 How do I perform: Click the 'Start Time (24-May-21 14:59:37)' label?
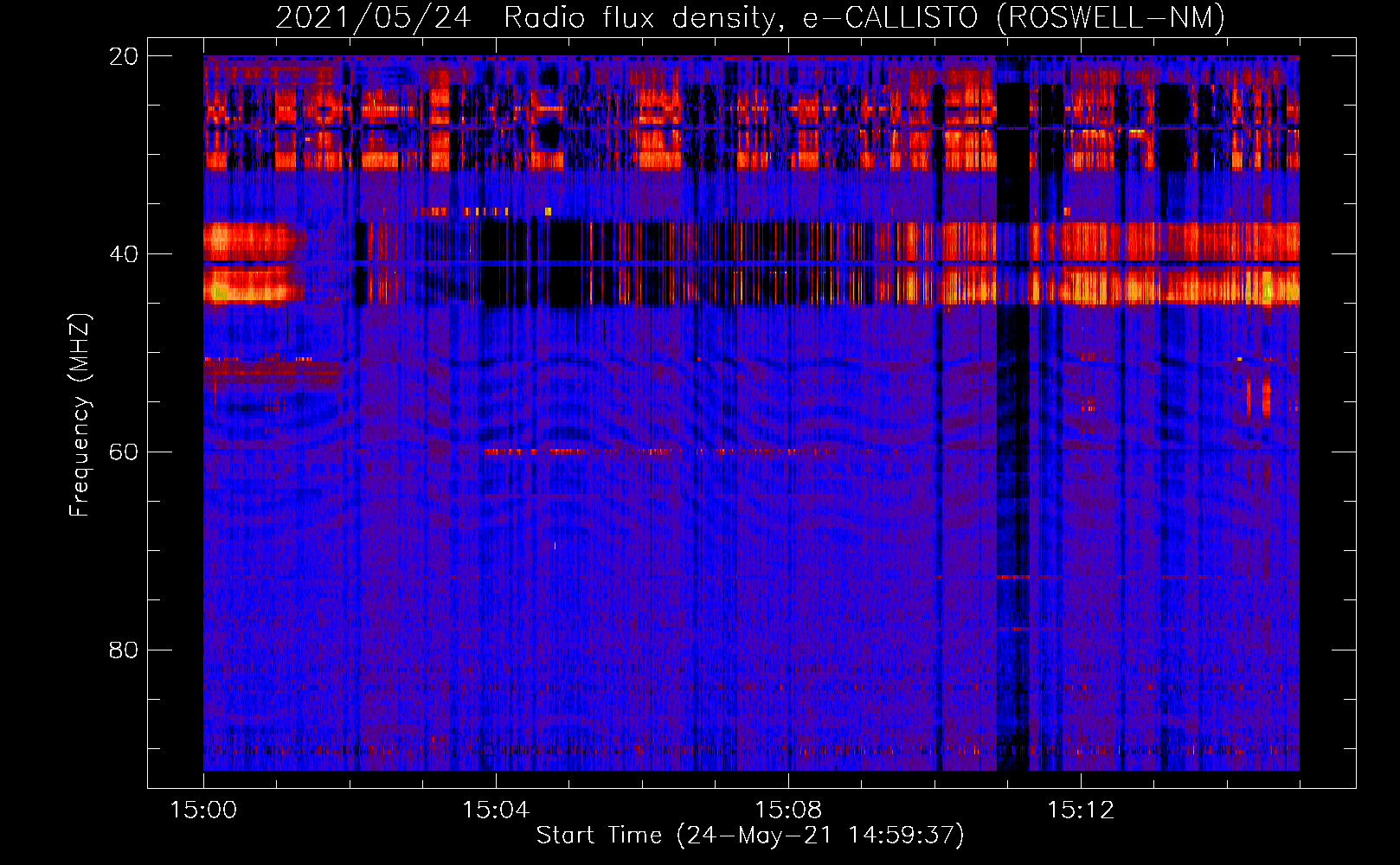click(x=750, y=836)
